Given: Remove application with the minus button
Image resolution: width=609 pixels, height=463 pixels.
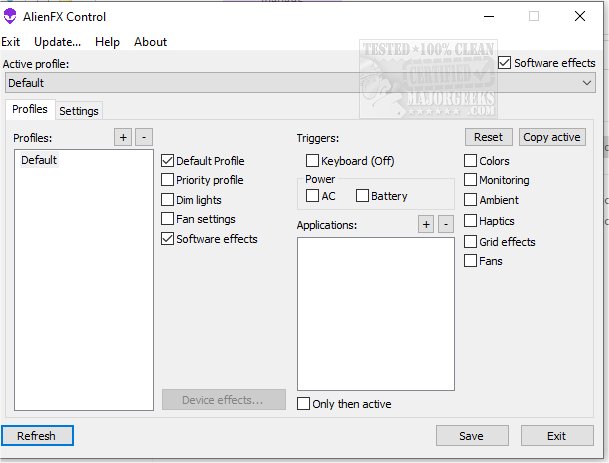Looking at the screenshot, I should (445, 225).
